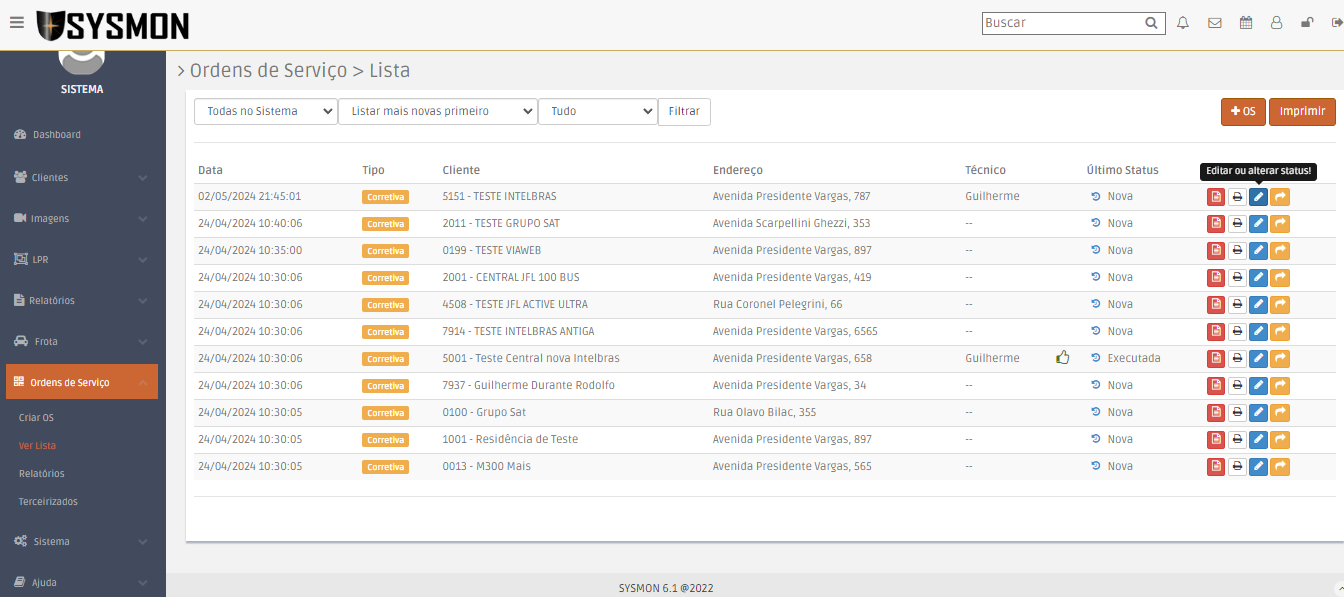The image size is (1344, 597).
Task: Open Criar OS in the sidebar
Action: (36, 418)
